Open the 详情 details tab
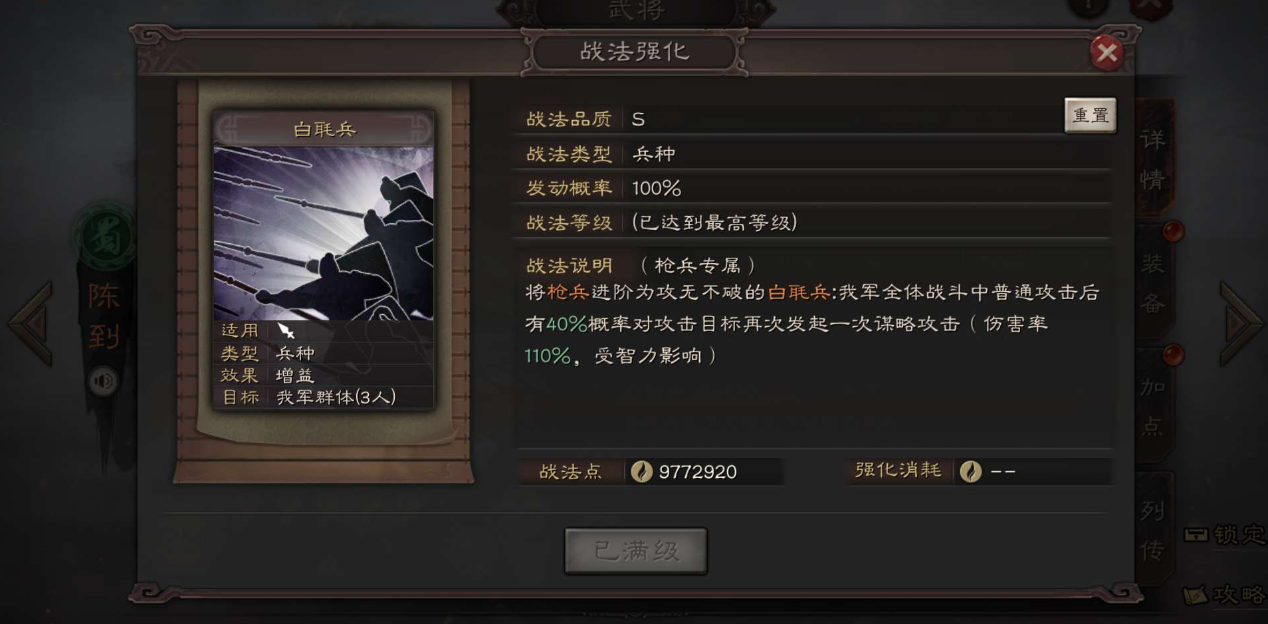 pyautogui.click(x=1153, y=160)
